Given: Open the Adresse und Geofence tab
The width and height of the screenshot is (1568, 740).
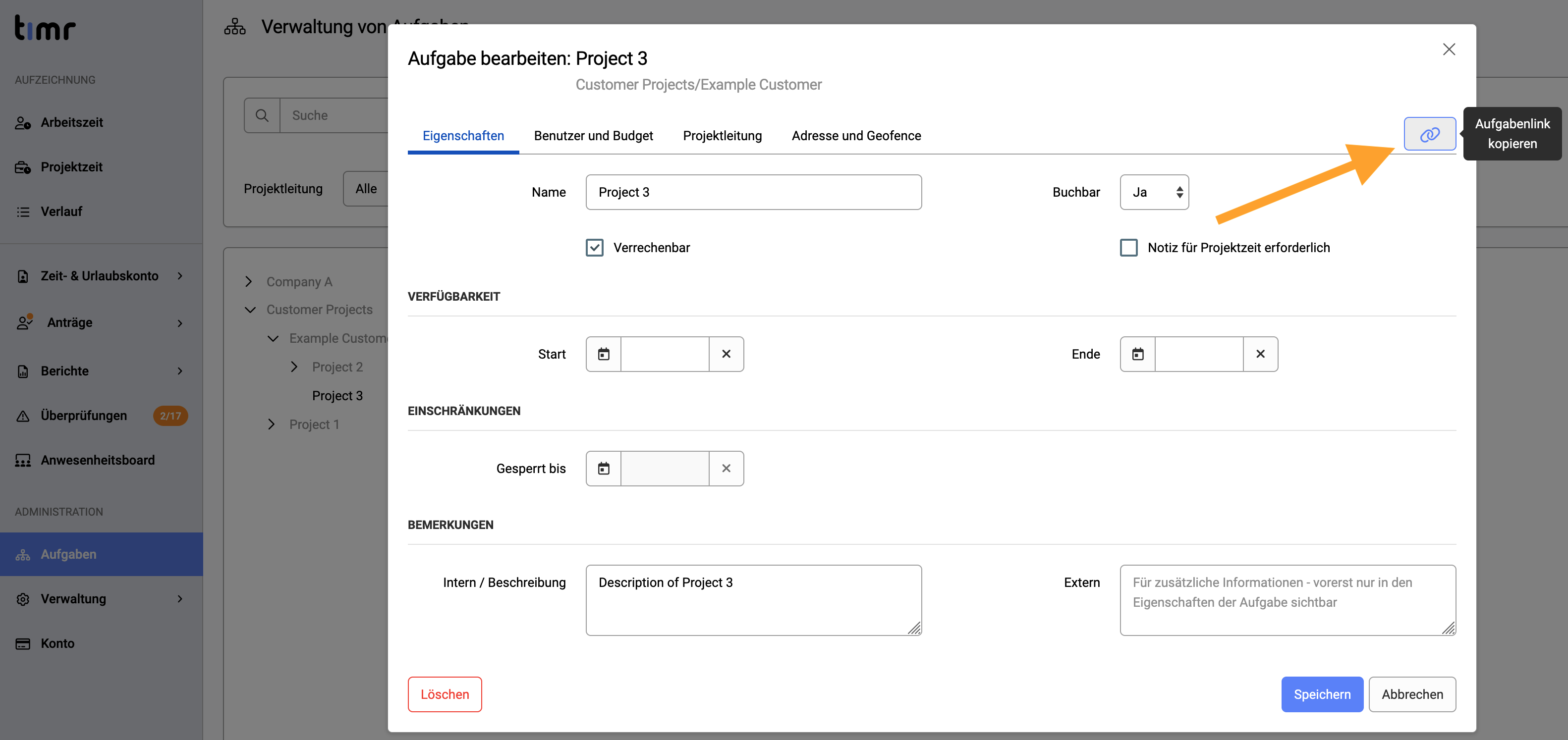Looking at the screenshot, I should (x=856, y=136).
